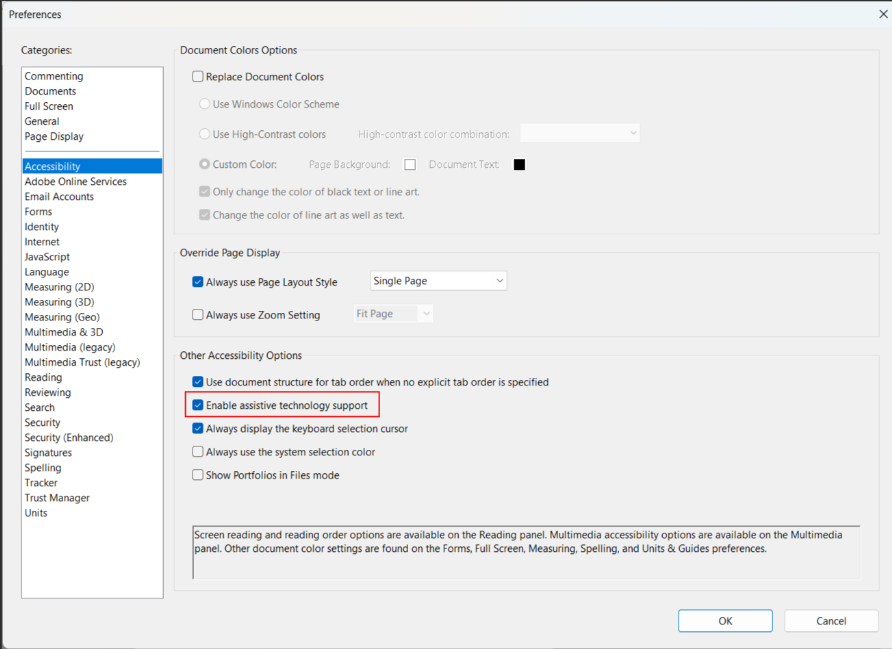Toggle Only change color of black text
892x649 pixels.
(x=204, y=192)
